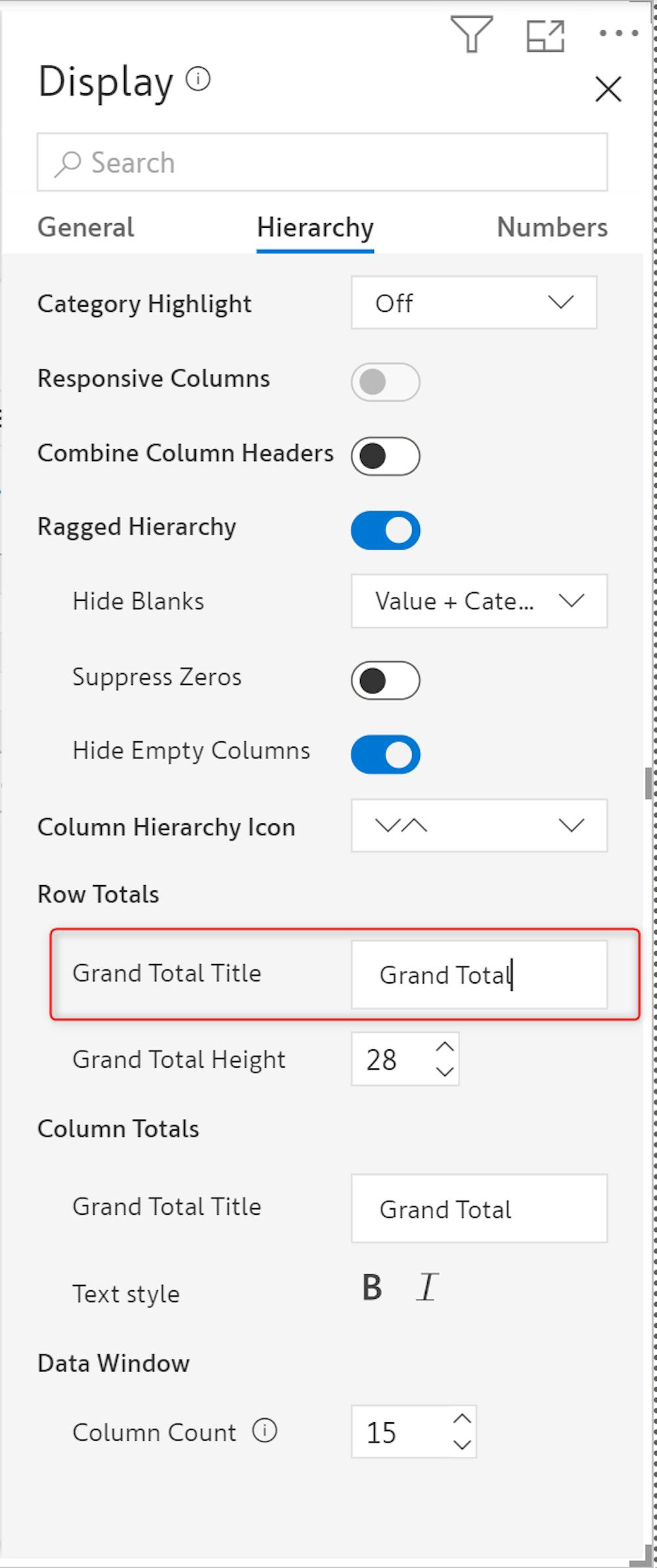Toggle bold text style
This screenshot has width=657, height=1568.
[x=372, y=1288]
